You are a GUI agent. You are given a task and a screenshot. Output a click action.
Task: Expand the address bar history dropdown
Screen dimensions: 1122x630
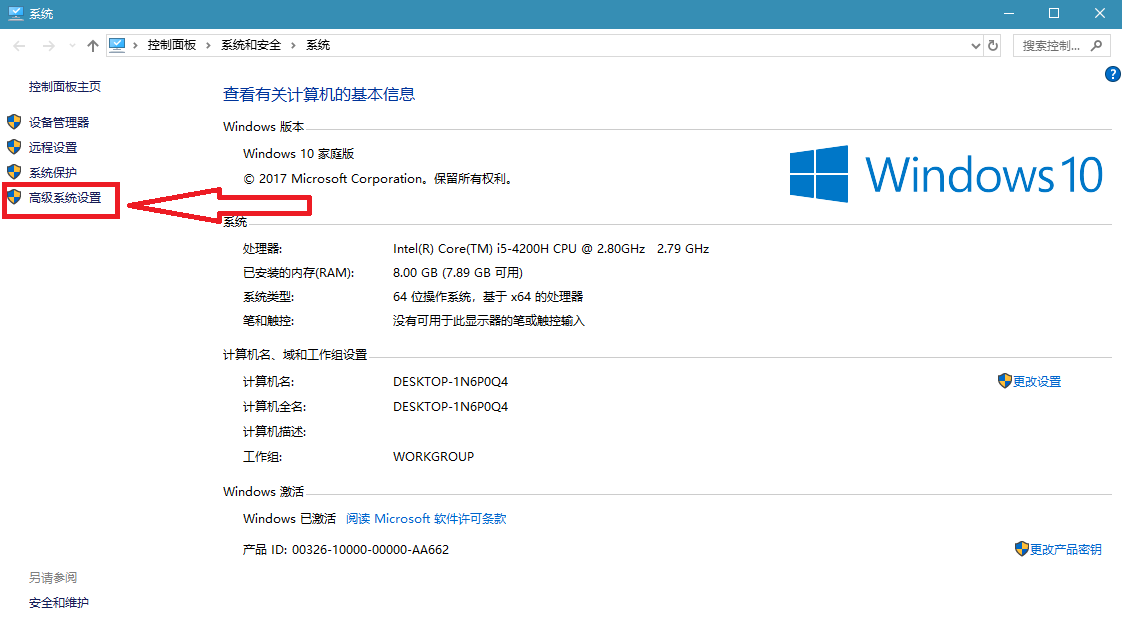pyautogui.click(x=975, y=46)
